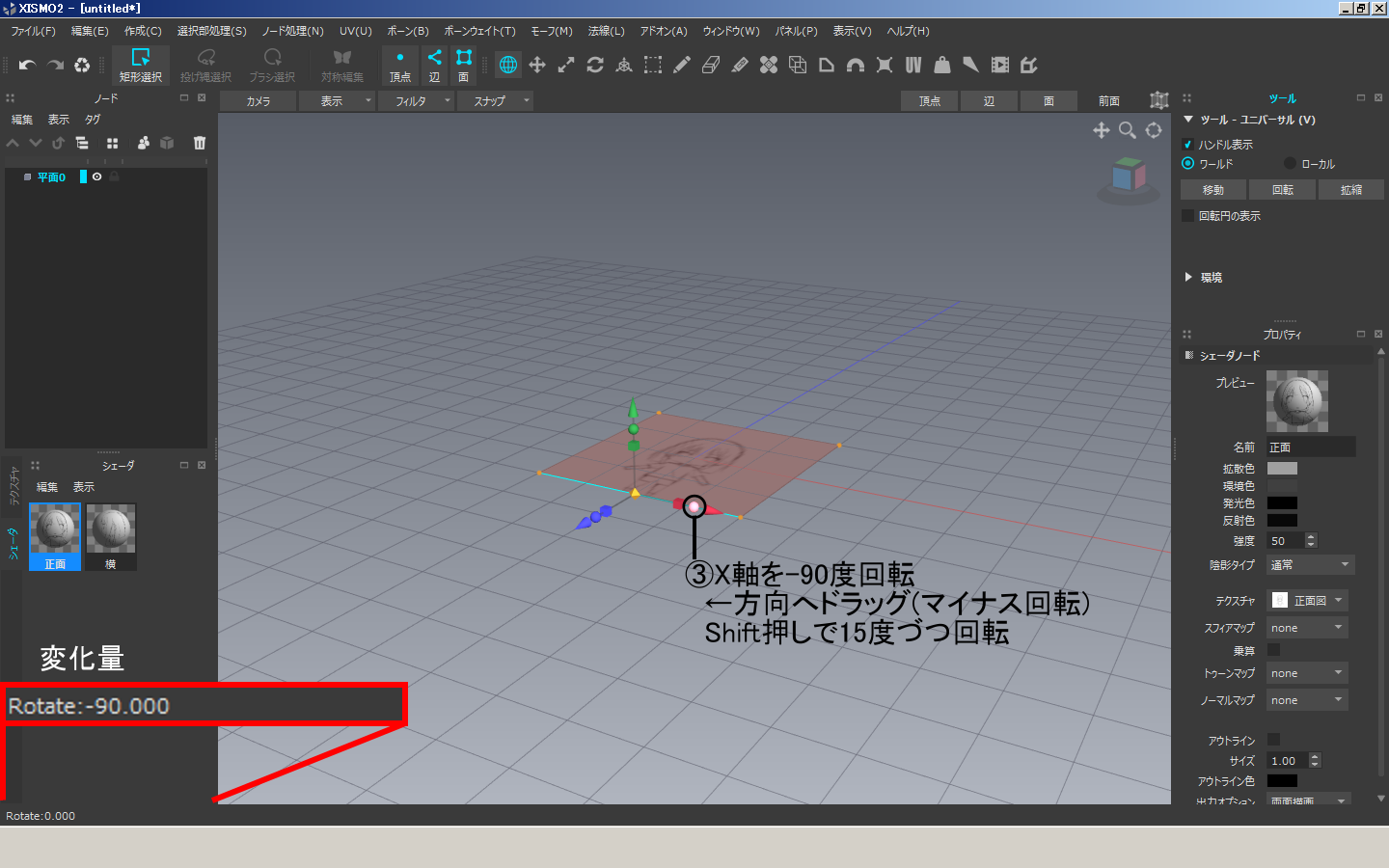Select the bandage patch tool icon
The image size is (1389, 868).
tap(769, 65)
